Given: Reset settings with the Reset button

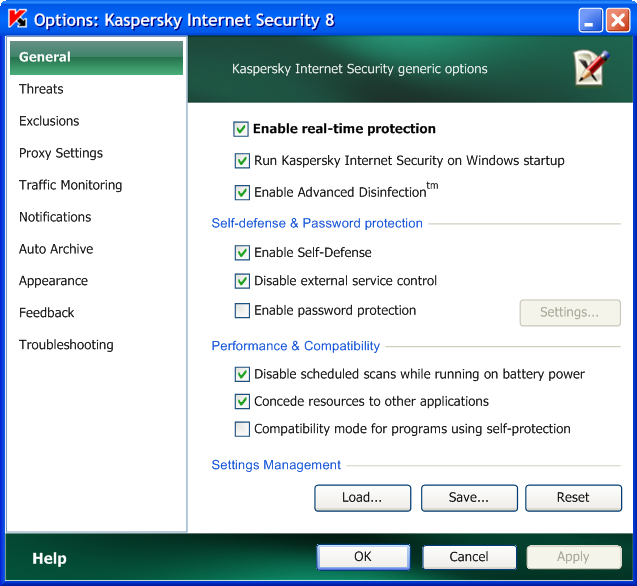Looking at the screenshot, I should click(x=573, y=497).
